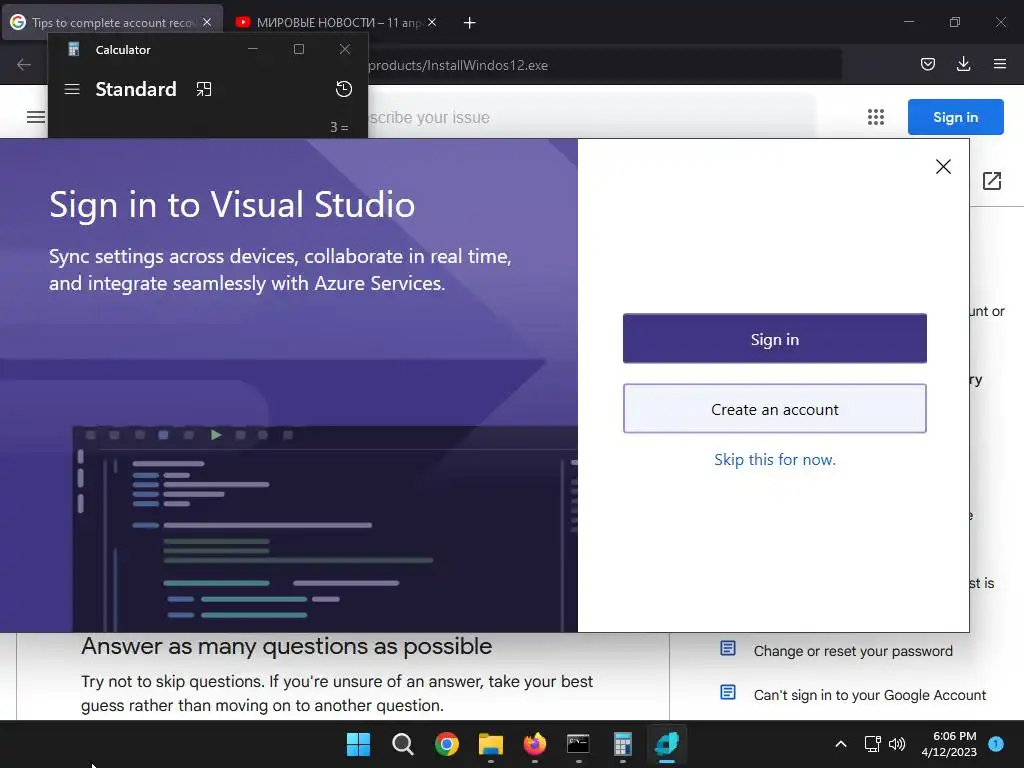Open Google help page main menu
Viewport: 1024px width, 768px height.
point(36,117)
